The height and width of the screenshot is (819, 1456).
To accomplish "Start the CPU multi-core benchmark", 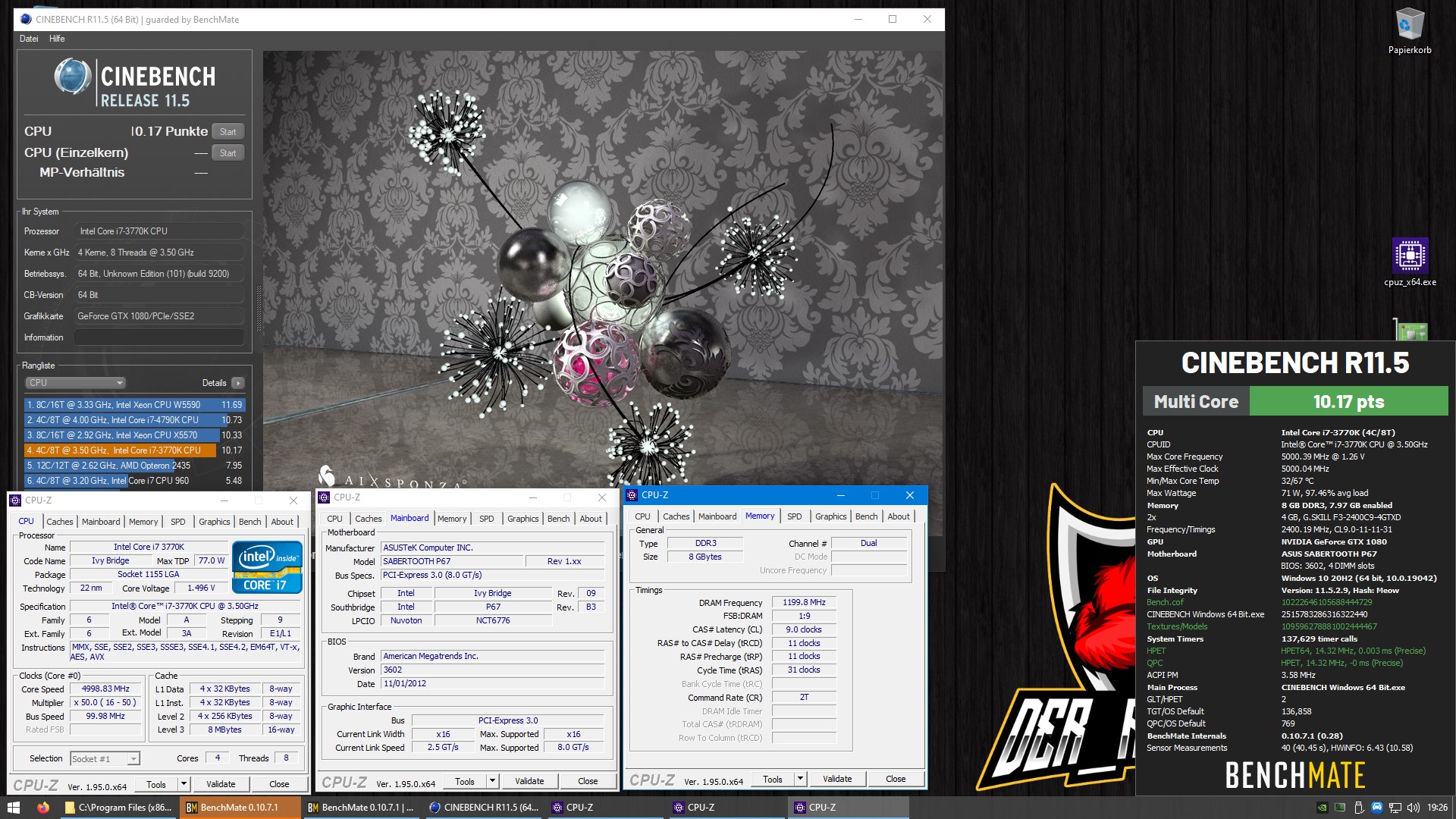I will click(x=227, y=132).
